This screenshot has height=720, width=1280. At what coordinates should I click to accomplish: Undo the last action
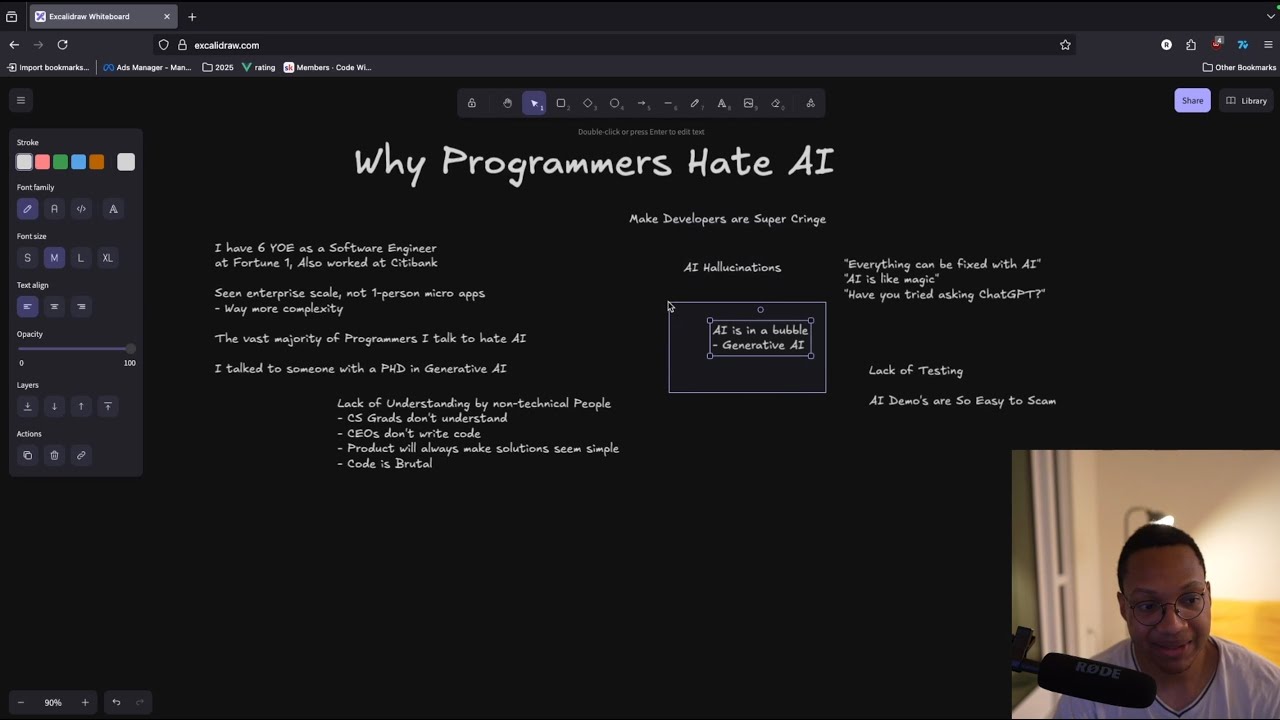coord(116,702)
